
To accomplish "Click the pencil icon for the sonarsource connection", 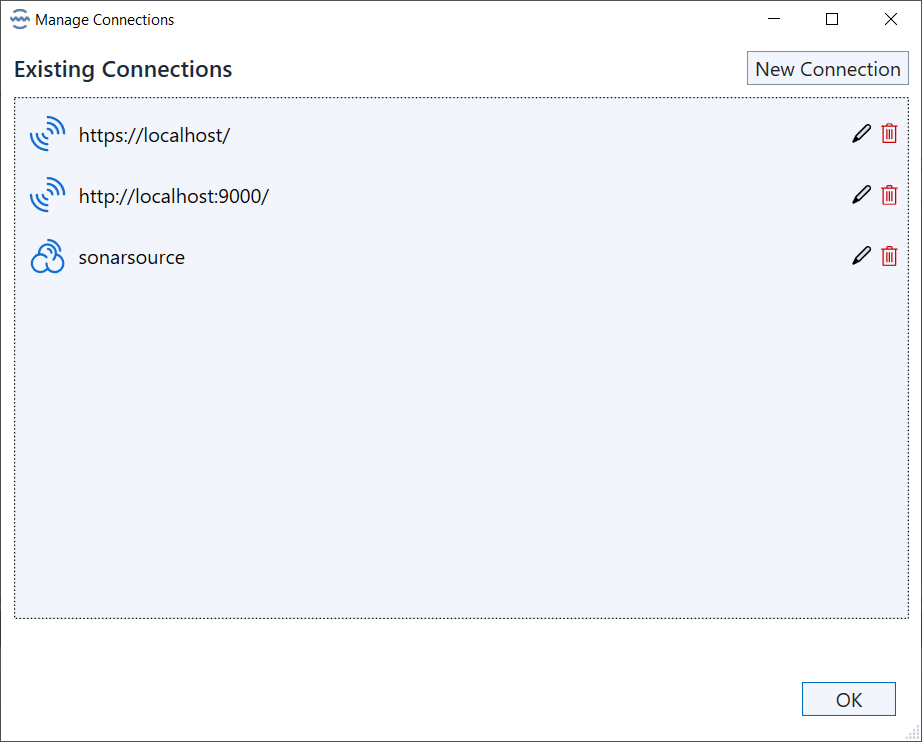I will [x=861, y=256].
